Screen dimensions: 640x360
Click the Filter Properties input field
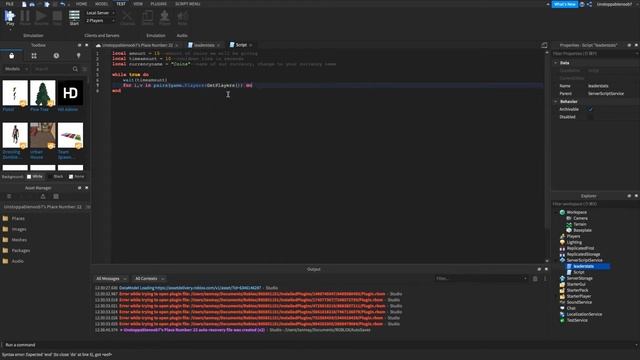click(x=594, y=54)
